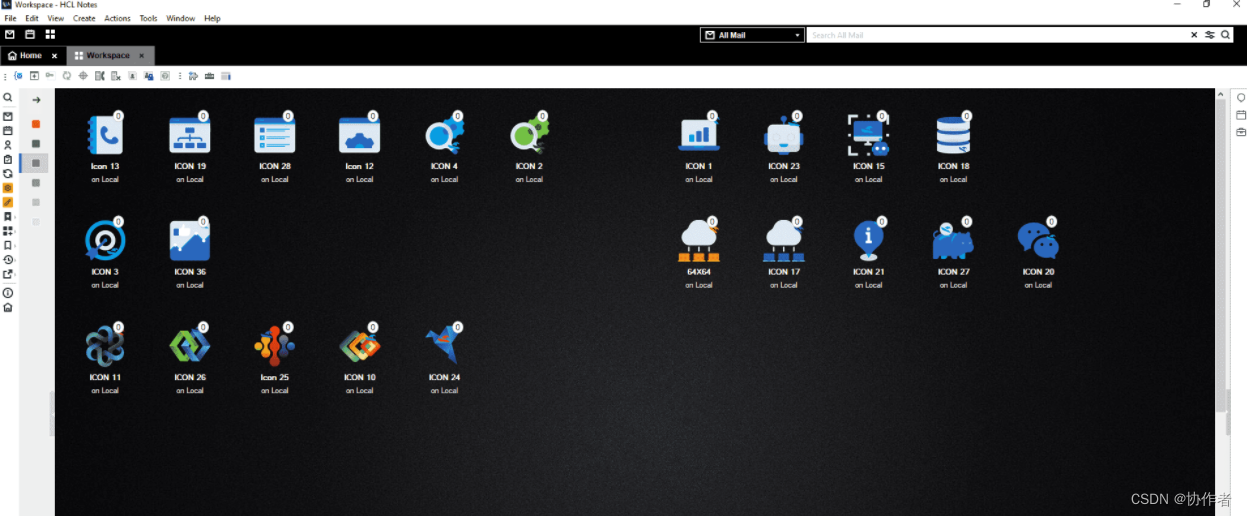Select the orange workspace page swatch
This screenshot has width=1247, height=516.
[36, 124]
